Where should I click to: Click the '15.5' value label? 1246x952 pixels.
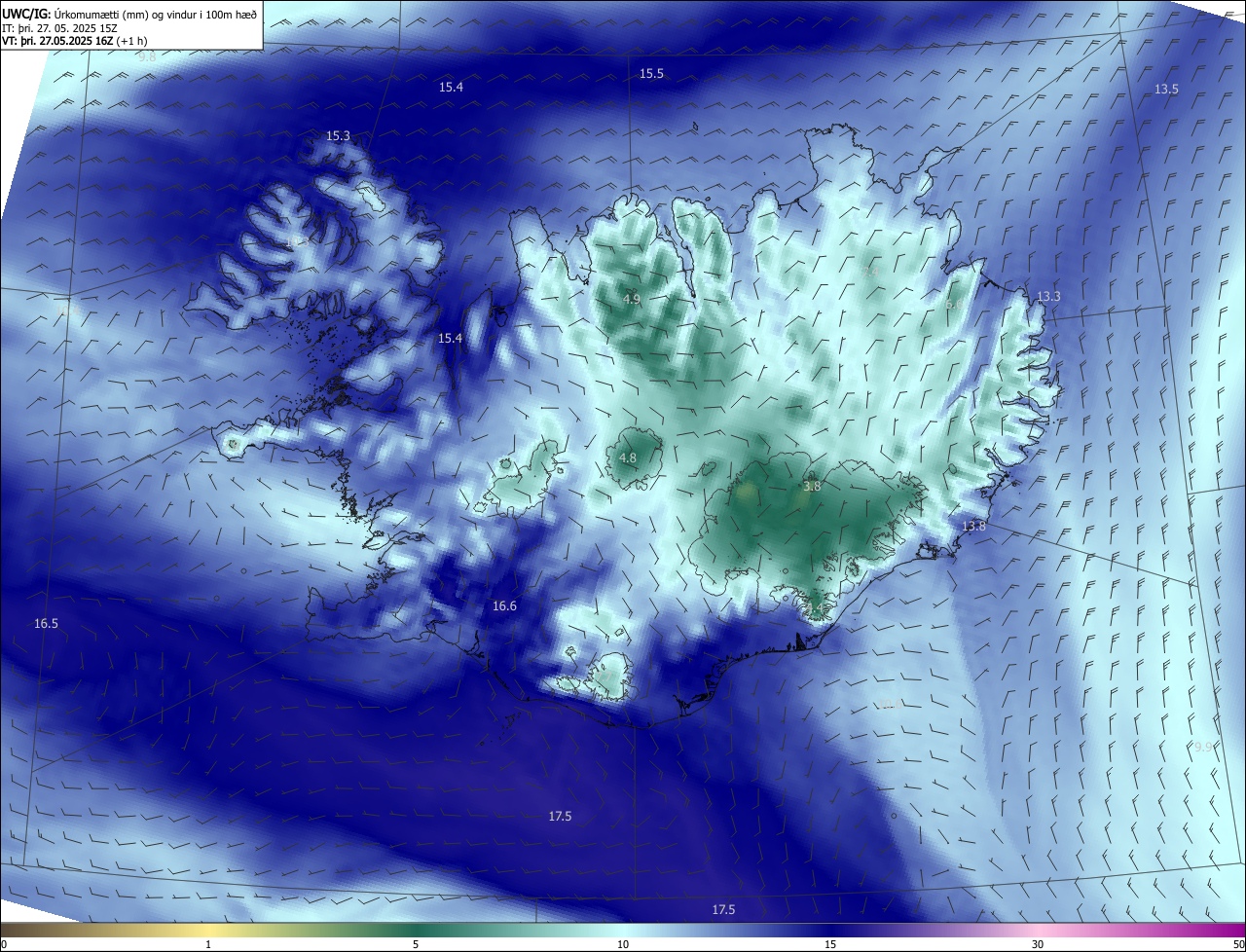(651, 74)
